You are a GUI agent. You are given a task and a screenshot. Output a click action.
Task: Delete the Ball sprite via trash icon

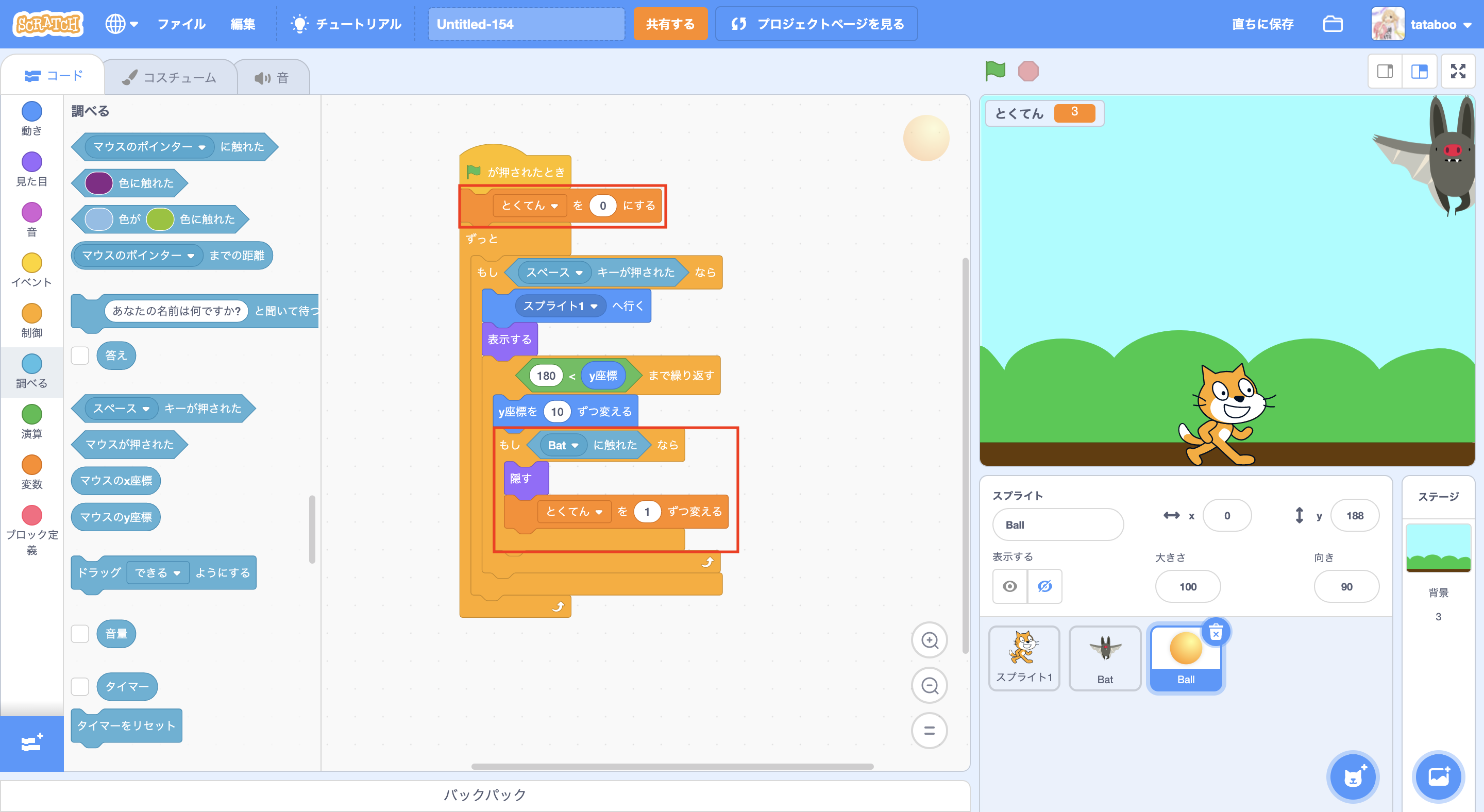[1216, 633]
